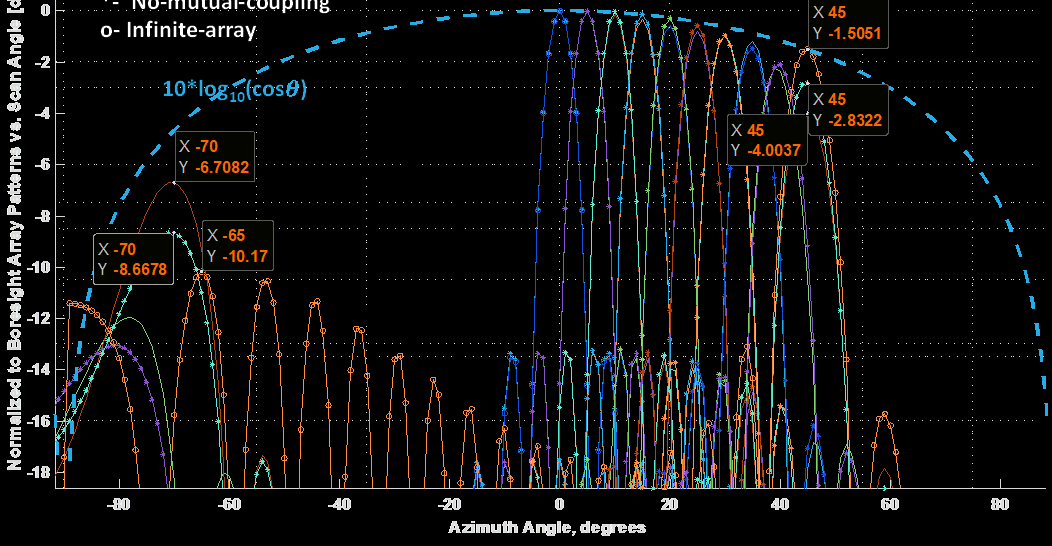Viewport: 1052px width, 546px height.
Task: Select the 'o- Infinite-array' legend text
Action: point(178,30)
